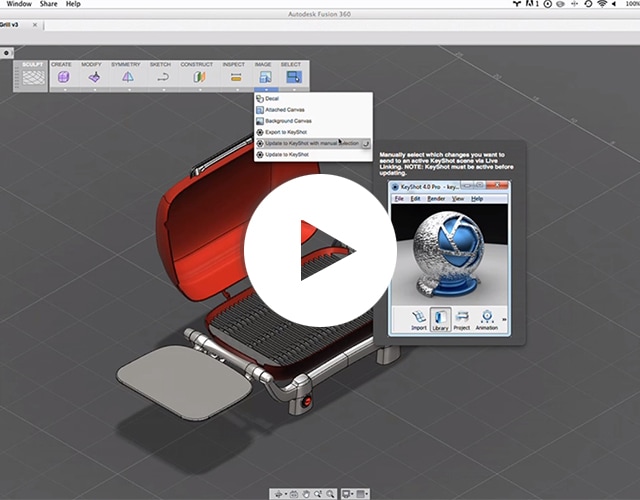Choose Background Canvas menu item

coord(313,121)
